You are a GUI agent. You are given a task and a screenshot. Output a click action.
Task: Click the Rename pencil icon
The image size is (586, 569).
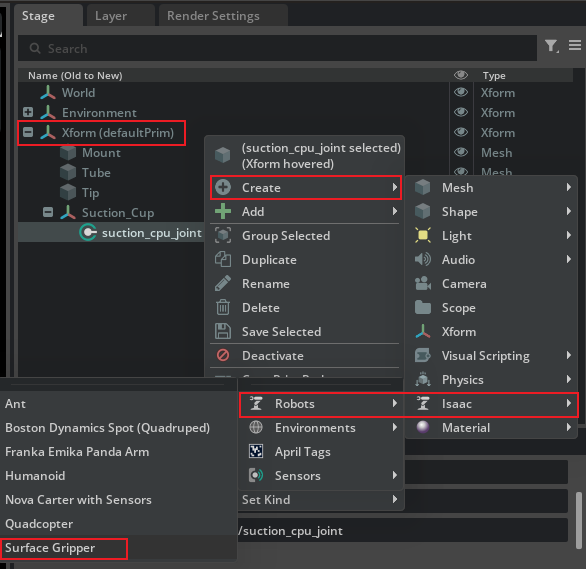tap(223, 284)
